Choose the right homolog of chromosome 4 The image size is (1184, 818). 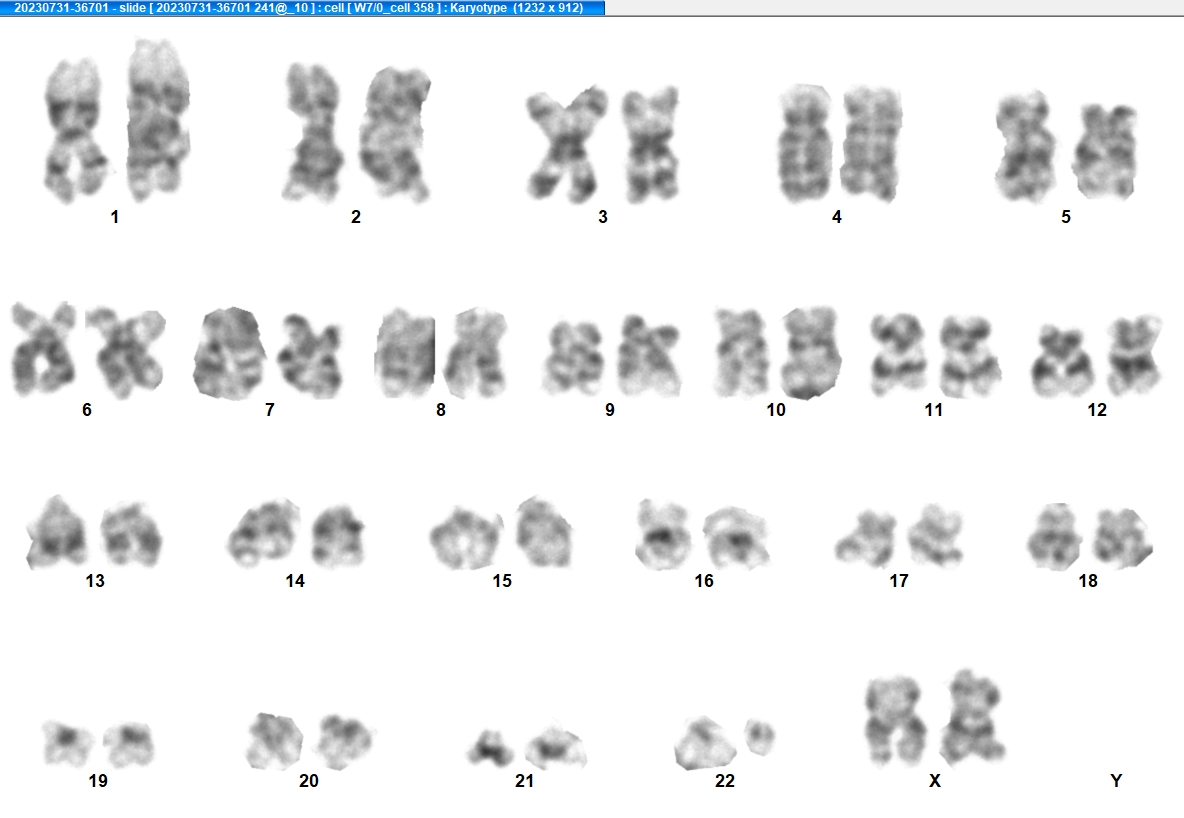coord(871,144)
